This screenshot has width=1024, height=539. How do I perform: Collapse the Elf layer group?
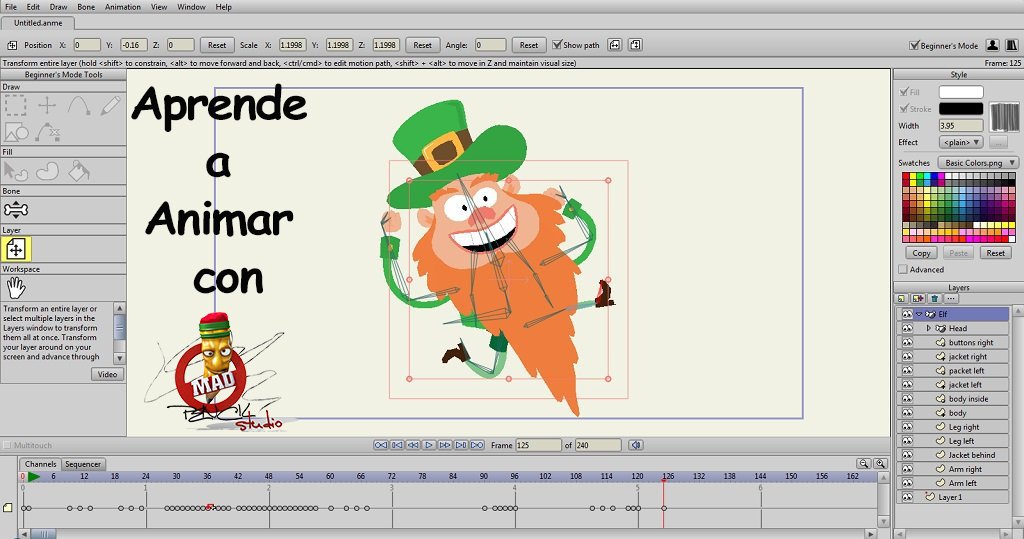coord(919,314)
